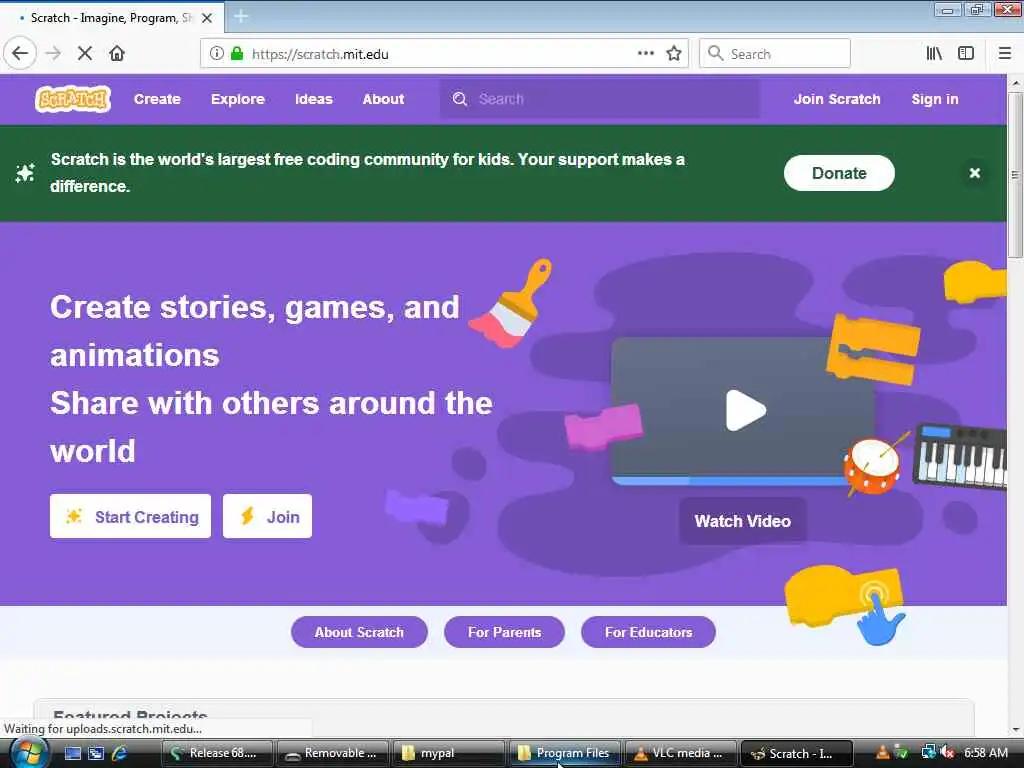1024x768 pixels.
Task: Click the scrollbar up arrow
Action: coord(1016,83)
